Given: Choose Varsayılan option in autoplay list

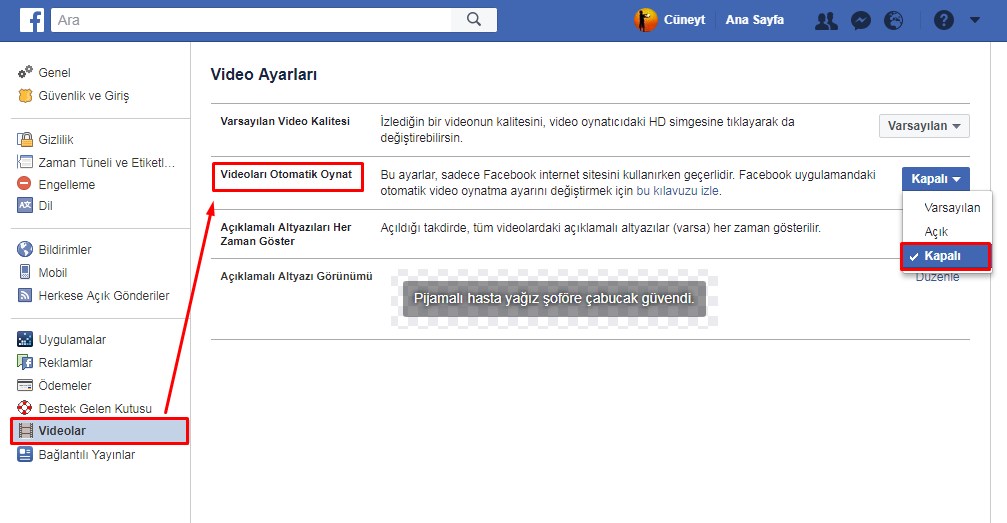Looking at the screenshot, I should 951,208.
